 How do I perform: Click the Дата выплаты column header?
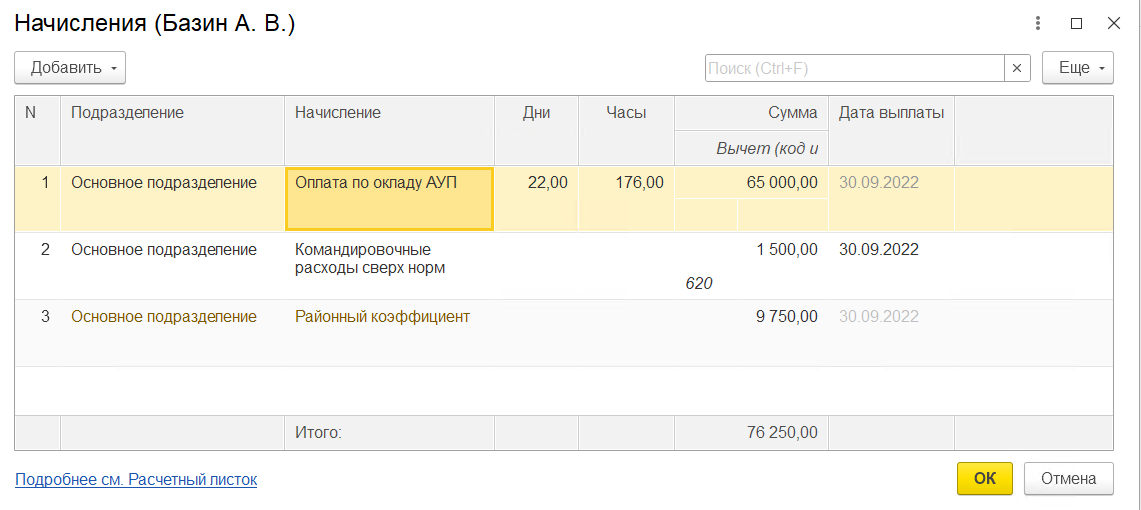pos(890,113)
